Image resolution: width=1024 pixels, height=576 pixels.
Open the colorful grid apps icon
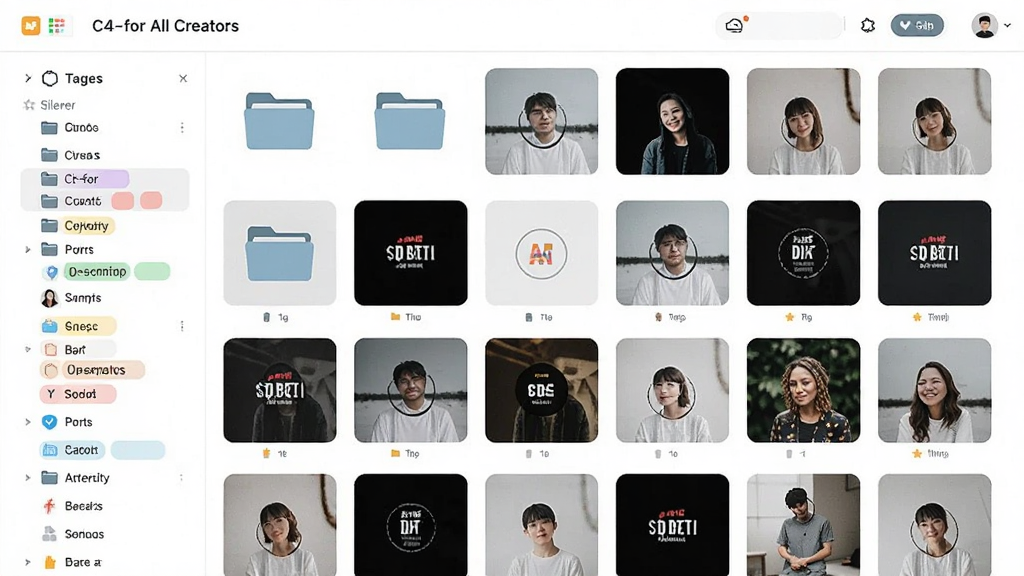pyautogui.click(x=57, y=25)
